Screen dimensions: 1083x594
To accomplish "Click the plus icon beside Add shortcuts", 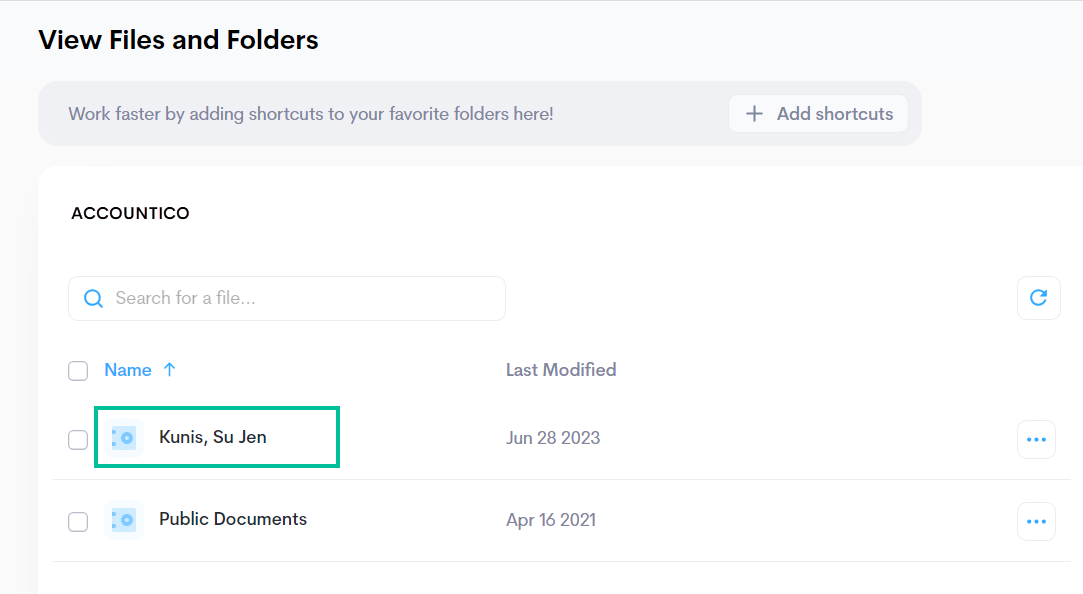I will pyautogui.click(x=754, y=114).
